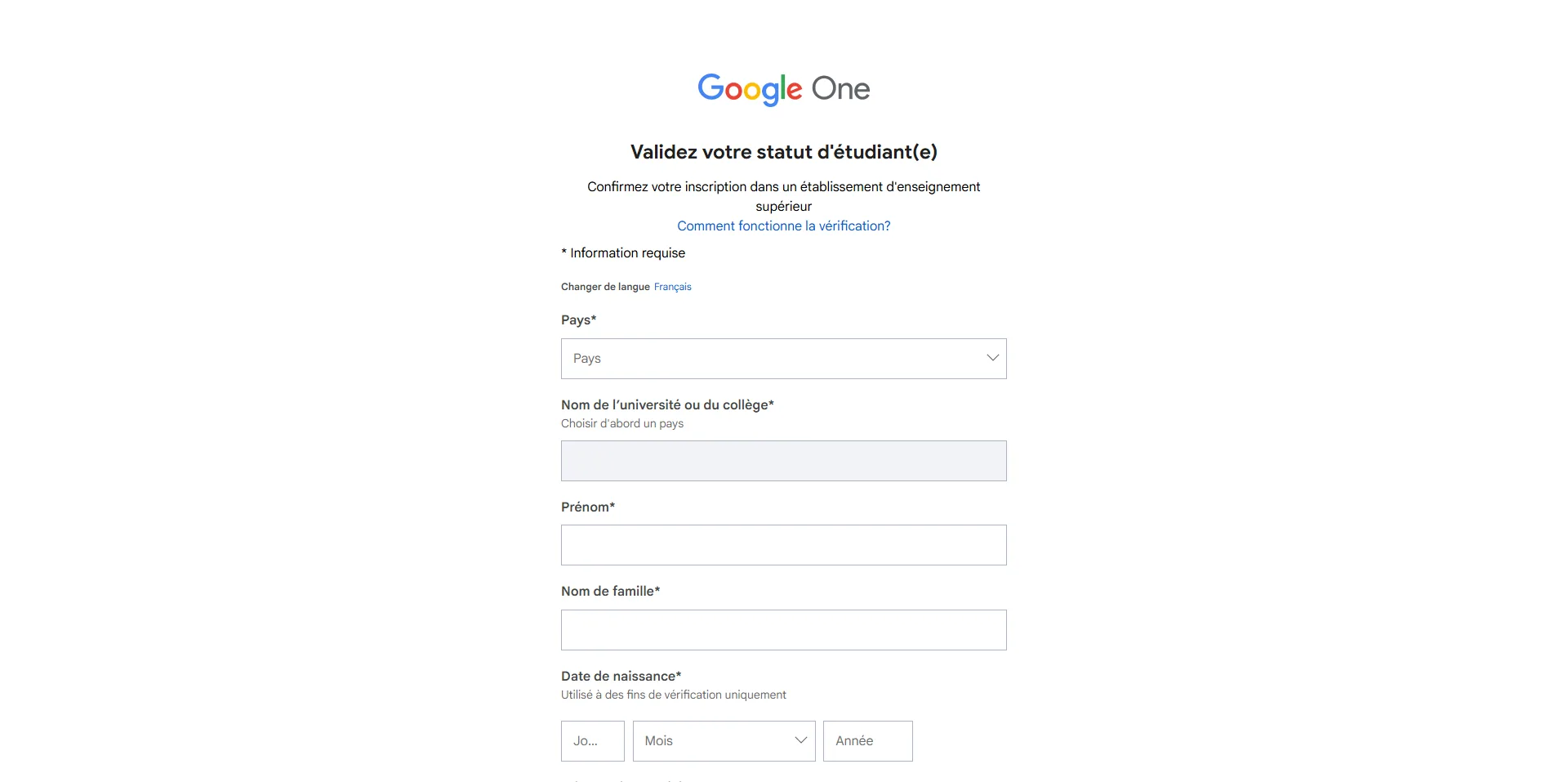The height and width of the screenshot is (782, 1568).
Task: Click the university or college name field
Action: 783,461
